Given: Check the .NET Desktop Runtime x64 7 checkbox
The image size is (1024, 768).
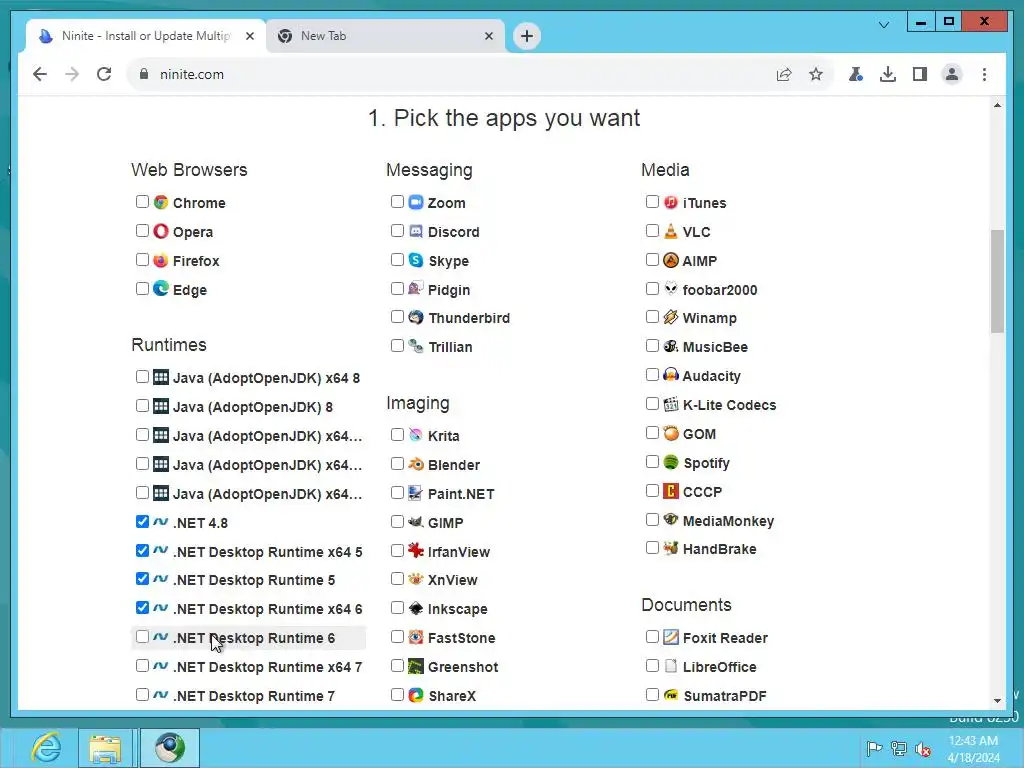Looking at the screenshot, I should [142, 665].
